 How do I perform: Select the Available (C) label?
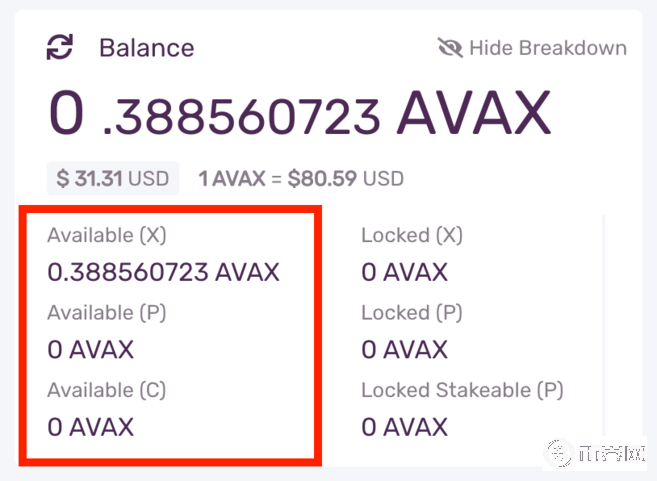pyautogui.click(x=106, y=390)
